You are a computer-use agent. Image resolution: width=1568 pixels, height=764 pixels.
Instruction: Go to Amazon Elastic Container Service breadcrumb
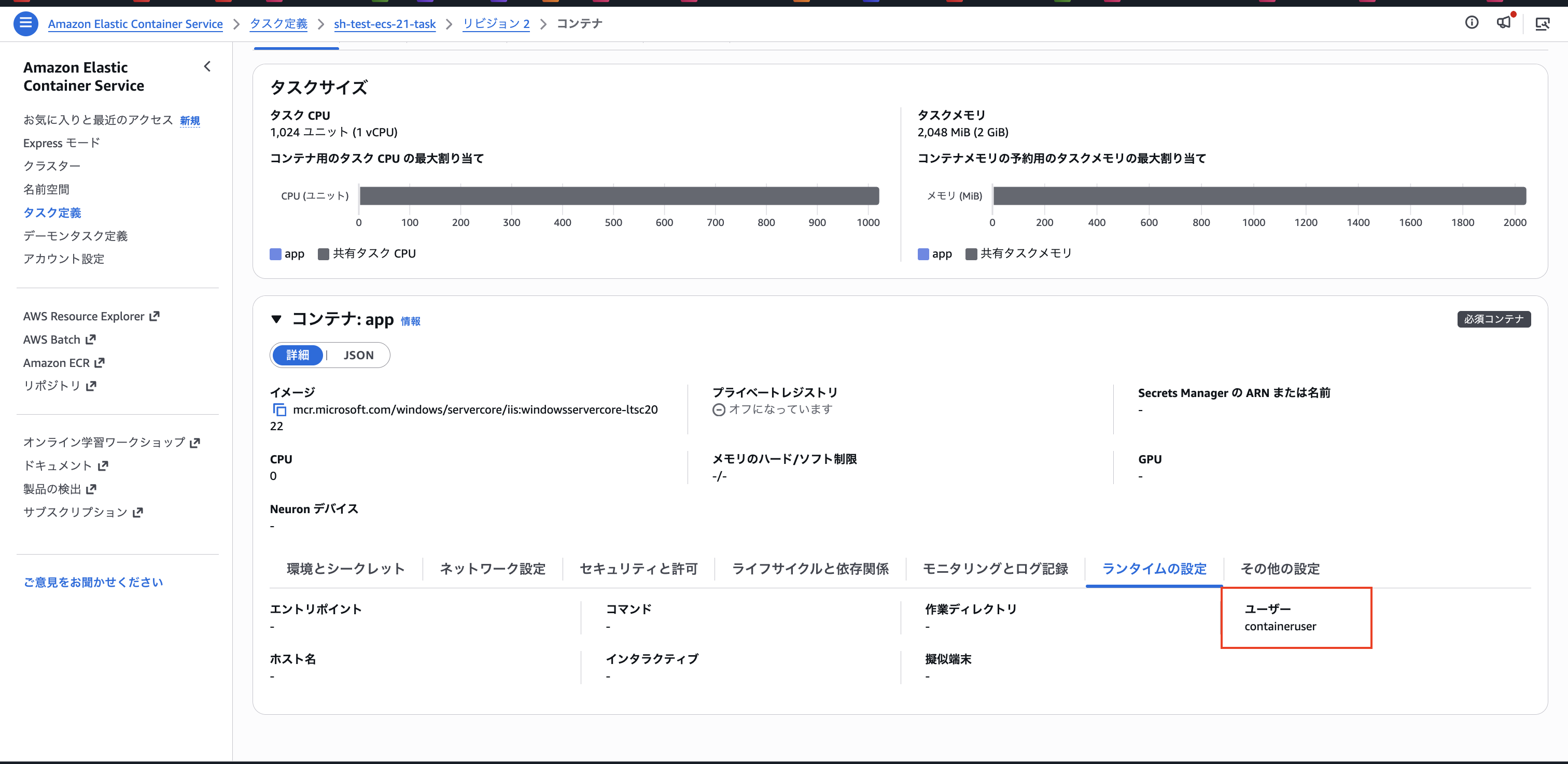(135, 24)
